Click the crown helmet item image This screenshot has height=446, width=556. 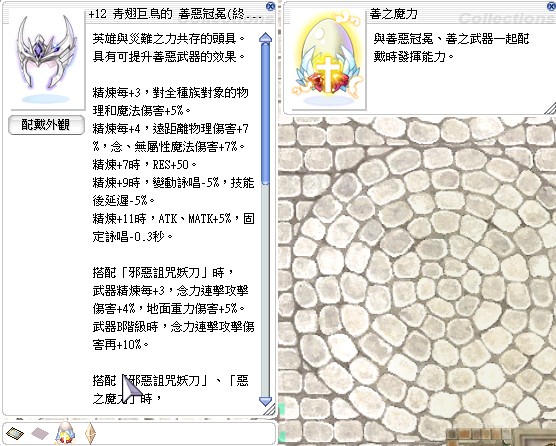47,58
